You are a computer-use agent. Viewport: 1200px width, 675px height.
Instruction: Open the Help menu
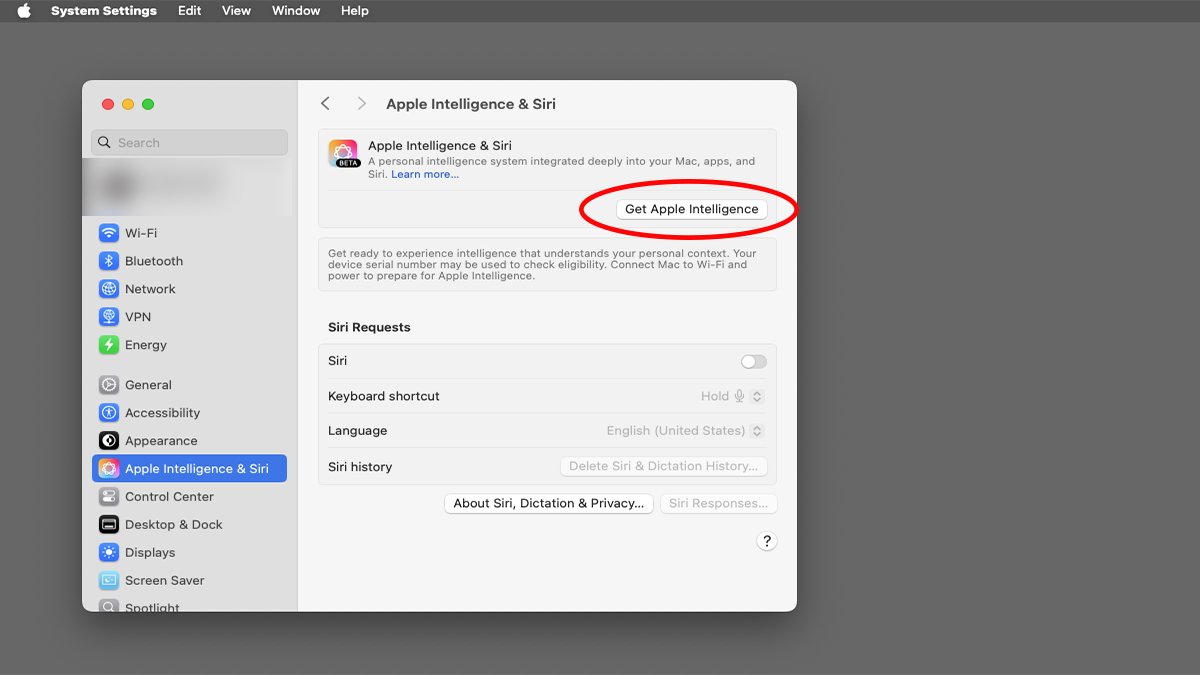pos(355,11)
